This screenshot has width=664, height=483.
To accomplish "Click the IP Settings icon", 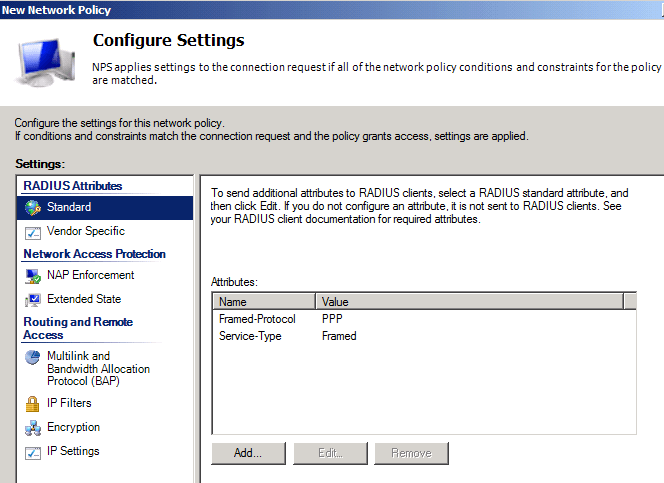I will pos(31,452).
